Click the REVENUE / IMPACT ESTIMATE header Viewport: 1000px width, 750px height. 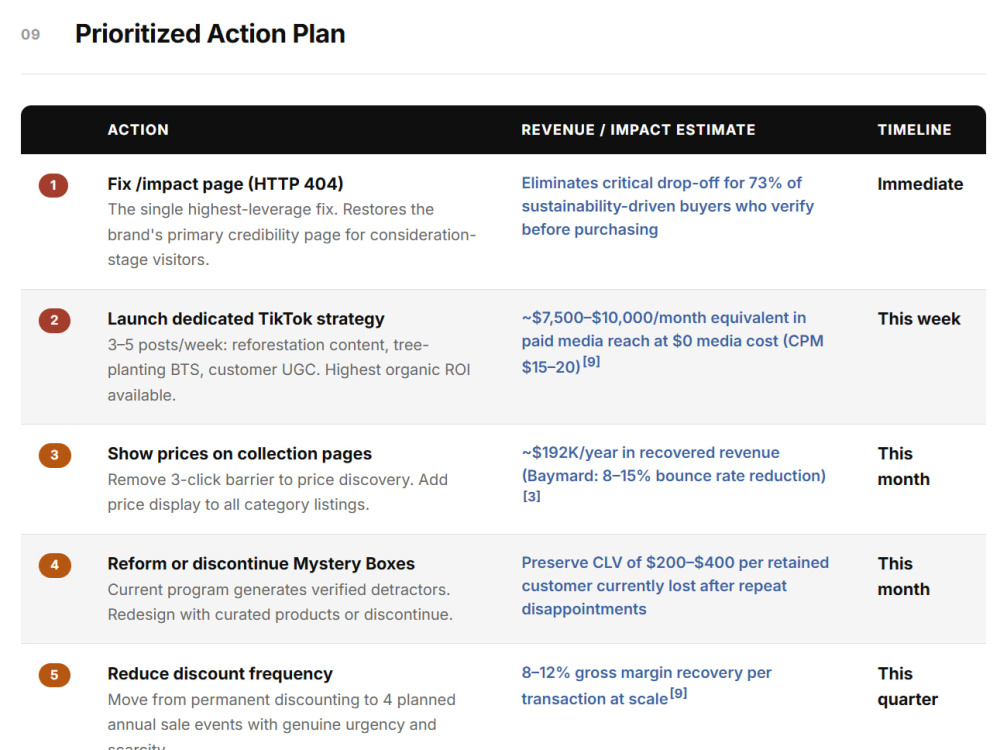click(638, 129)
